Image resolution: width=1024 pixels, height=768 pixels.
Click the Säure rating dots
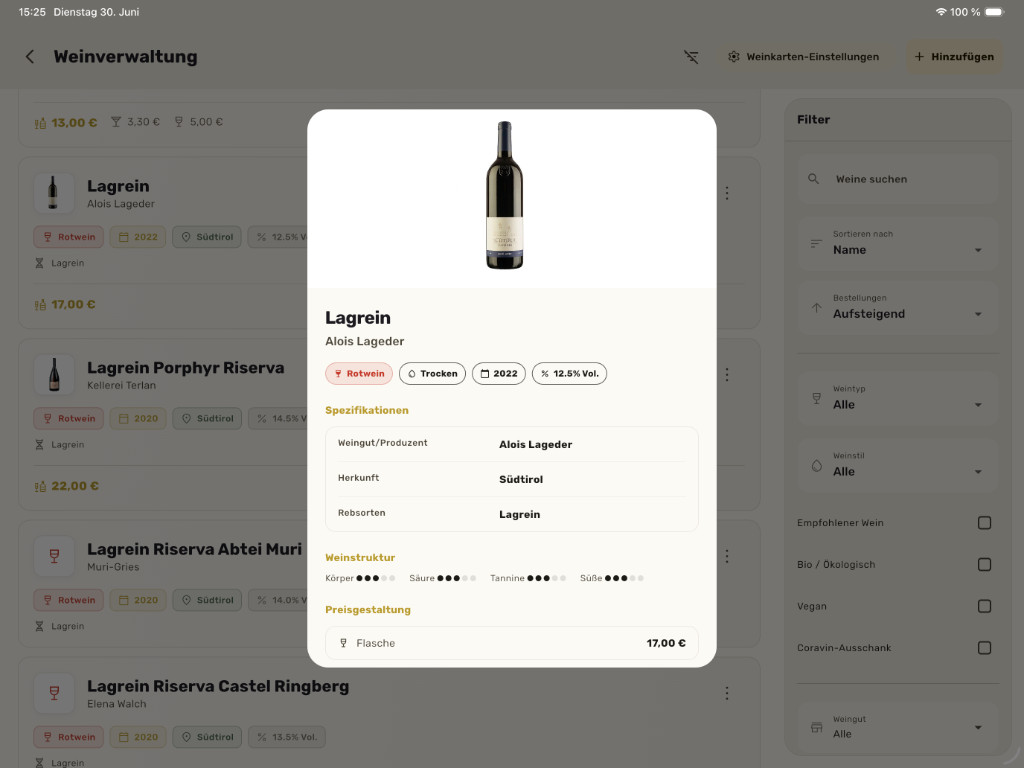456,578
